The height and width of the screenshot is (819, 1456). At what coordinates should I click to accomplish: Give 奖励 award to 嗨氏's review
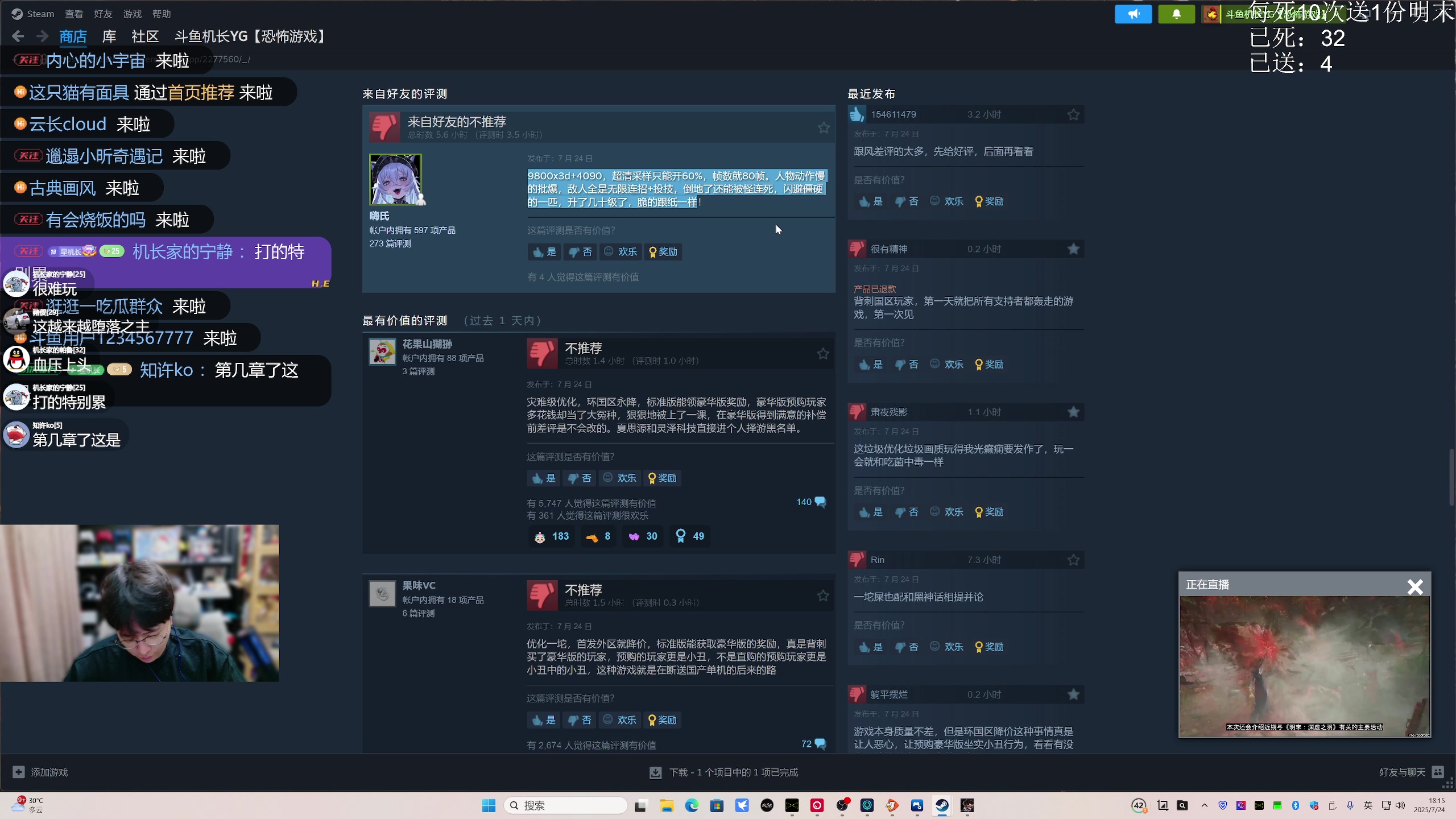coord(663,252)
